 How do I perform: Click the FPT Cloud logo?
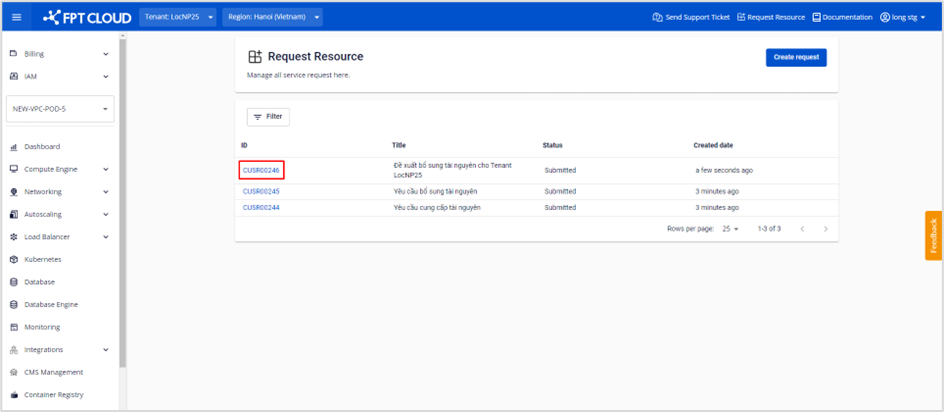tap(88, 17)
